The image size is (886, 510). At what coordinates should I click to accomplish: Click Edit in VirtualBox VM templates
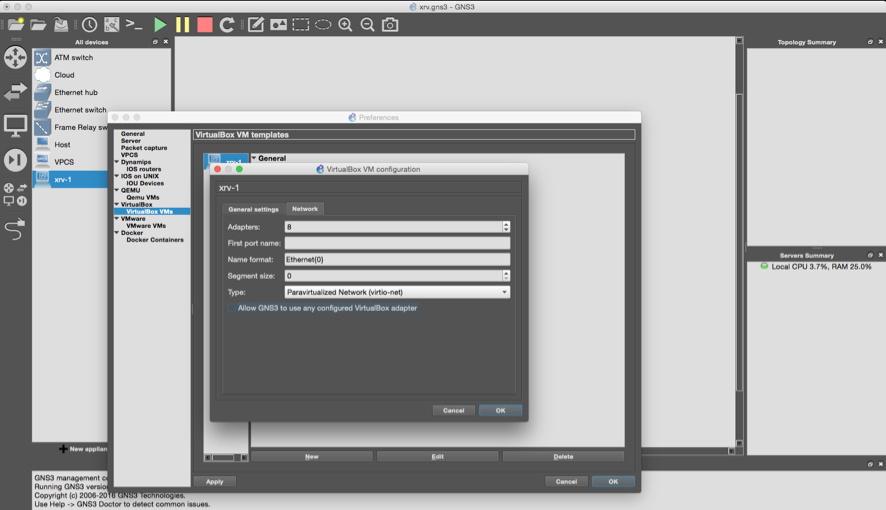click(437, 456)
